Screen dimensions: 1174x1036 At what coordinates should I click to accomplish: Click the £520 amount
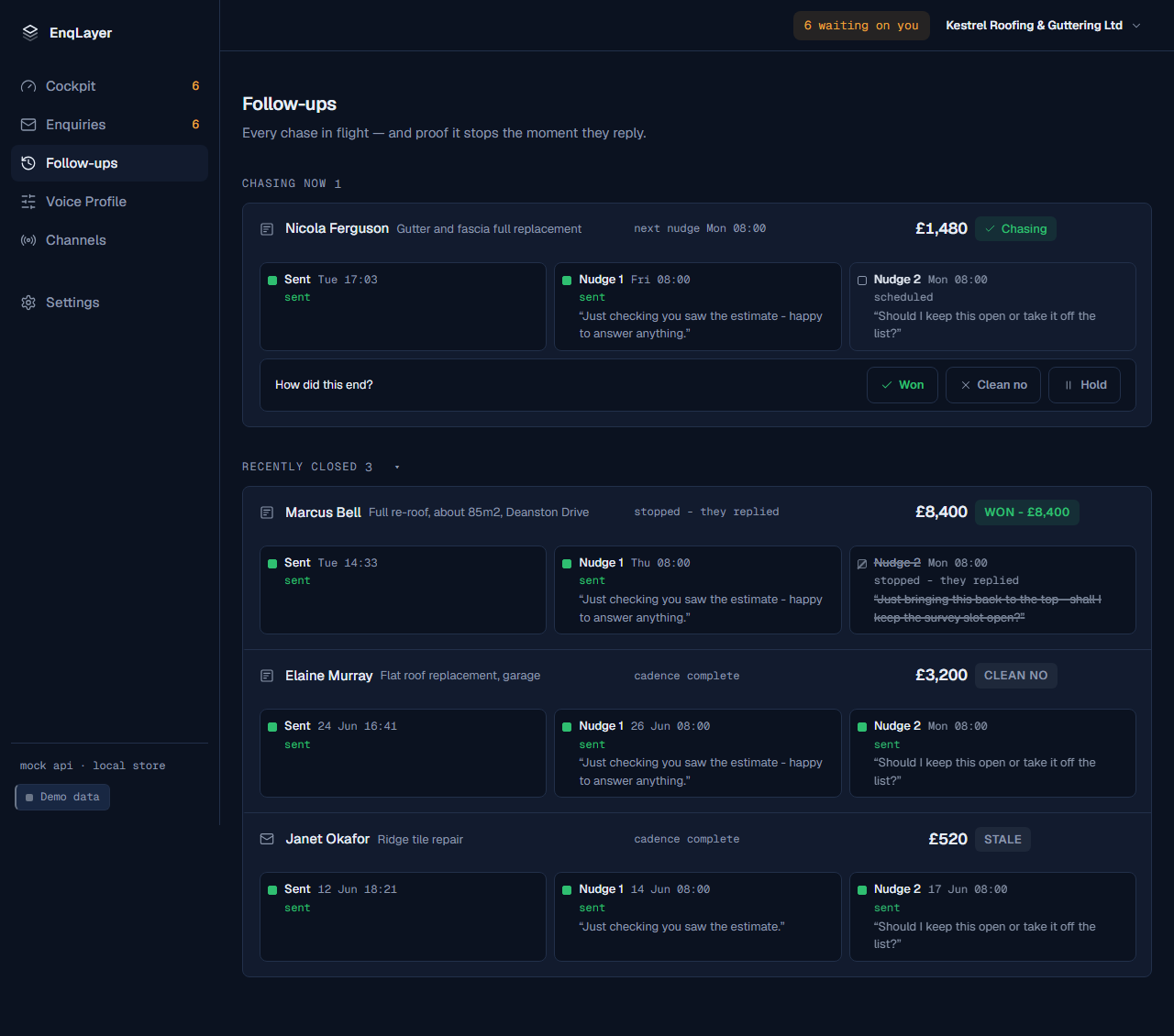click(x=947, y=839)
